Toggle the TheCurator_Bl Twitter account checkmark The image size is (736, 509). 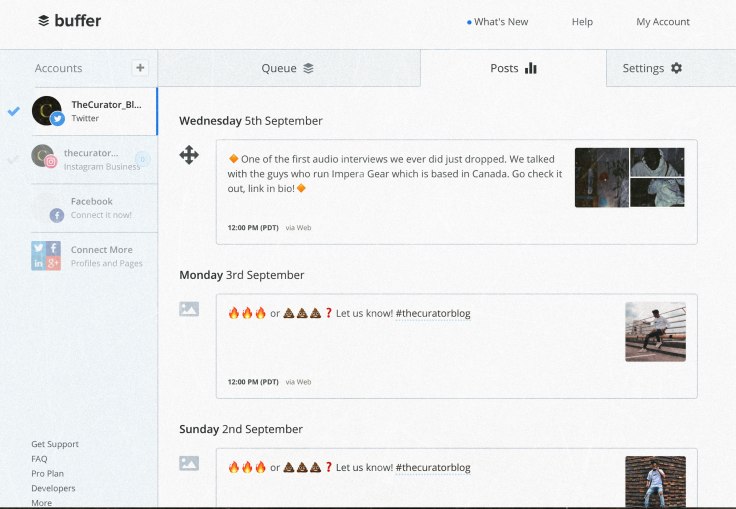pyautogui.click(x=13, y=111)
